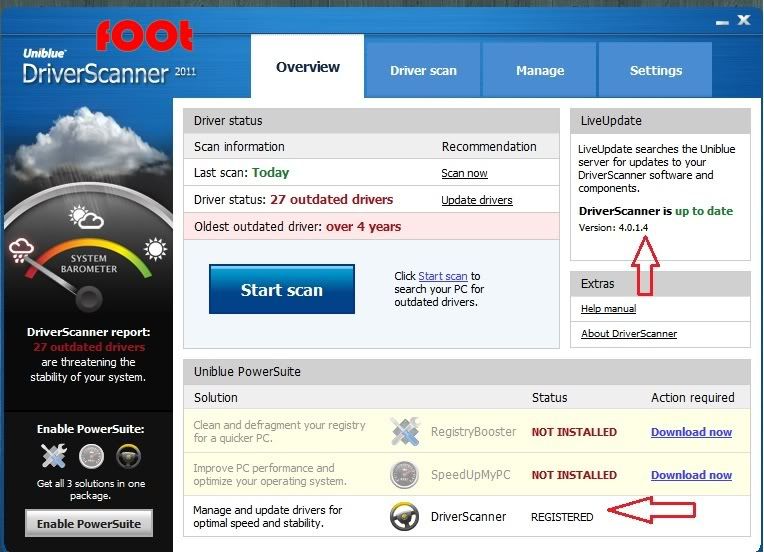The height and width of the screenshot is (552, 764).
Task: Click the DriverScanner steering wheel icon
Action: [404, 516]
